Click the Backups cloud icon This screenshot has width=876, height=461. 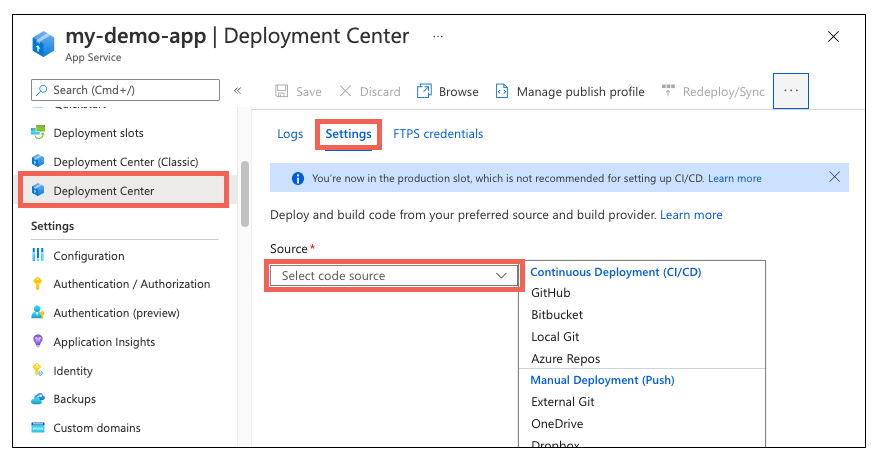pos(37,399)
